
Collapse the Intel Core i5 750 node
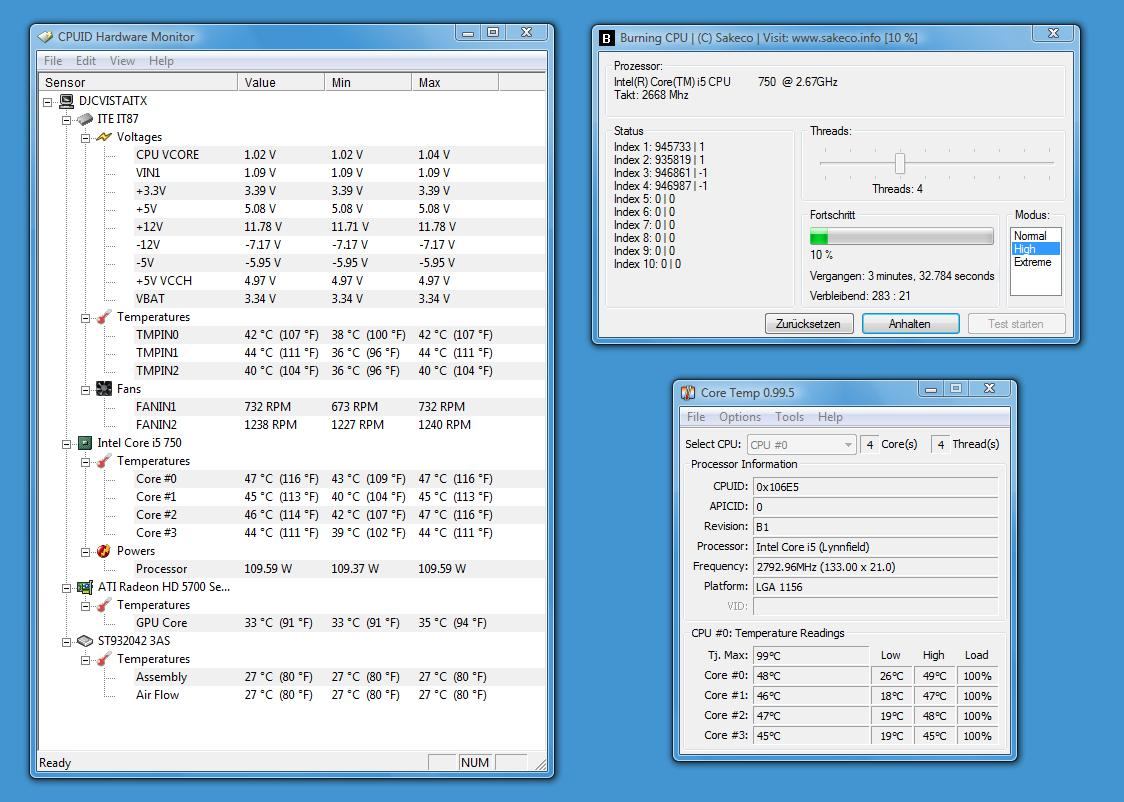(67, 444)
